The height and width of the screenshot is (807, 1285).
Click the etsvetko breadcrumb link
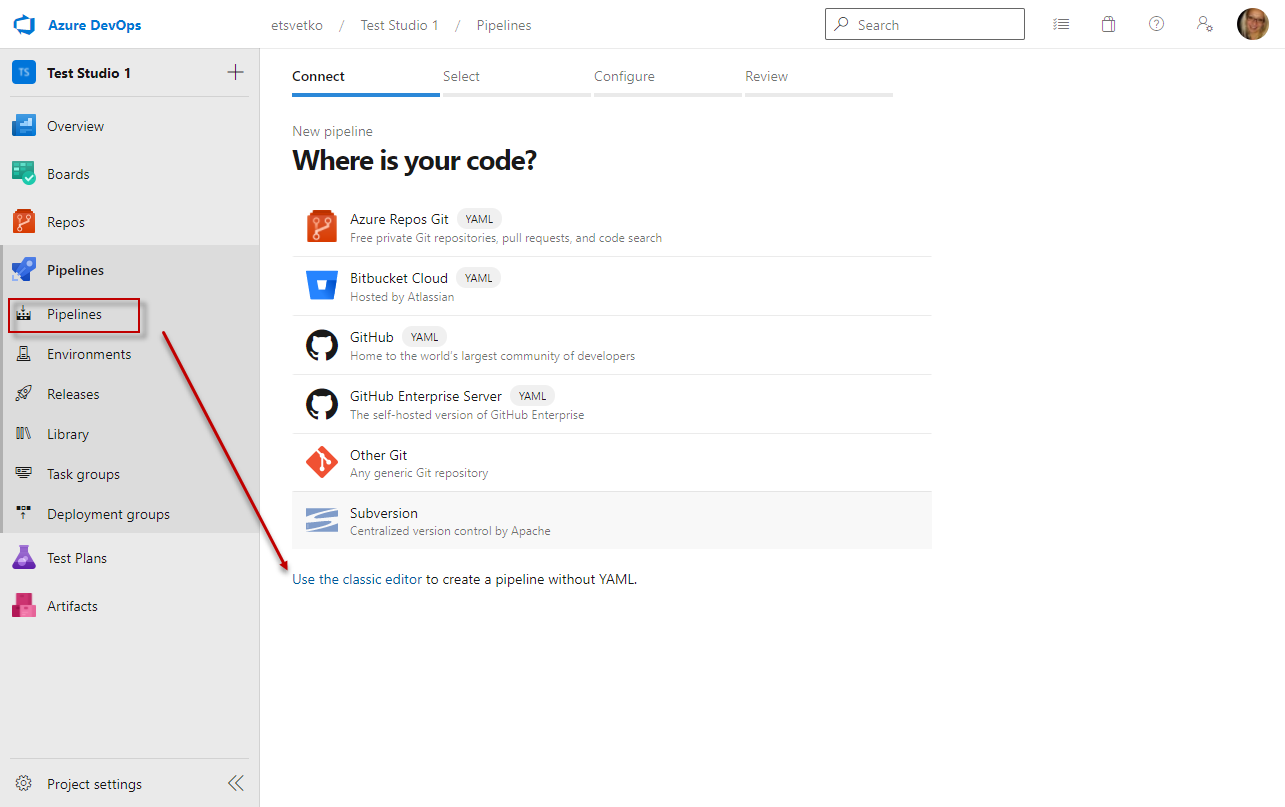[297, 25]
